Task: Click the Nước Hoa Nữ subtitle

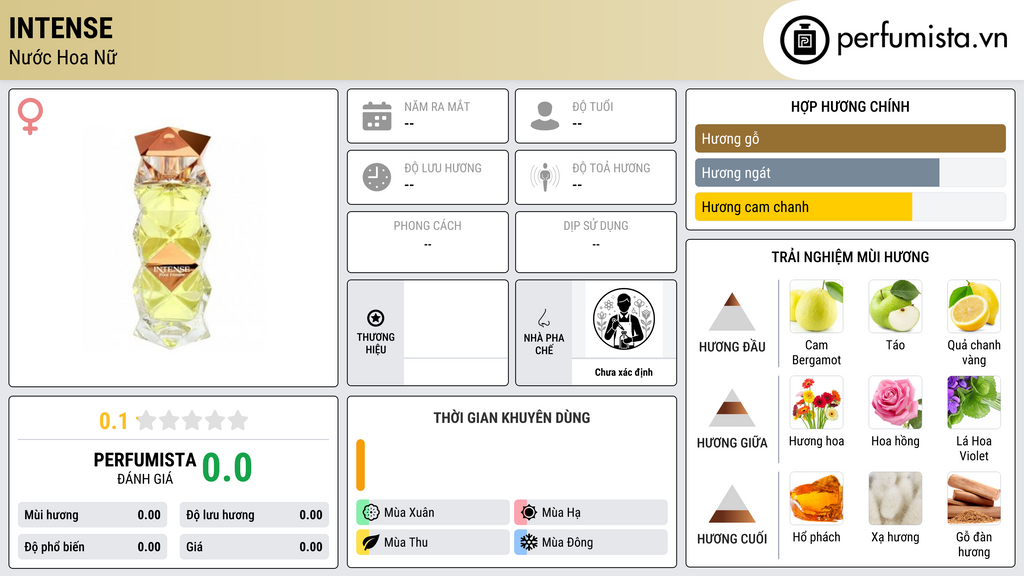Action: pyautogui.click(x=63, y=57)
